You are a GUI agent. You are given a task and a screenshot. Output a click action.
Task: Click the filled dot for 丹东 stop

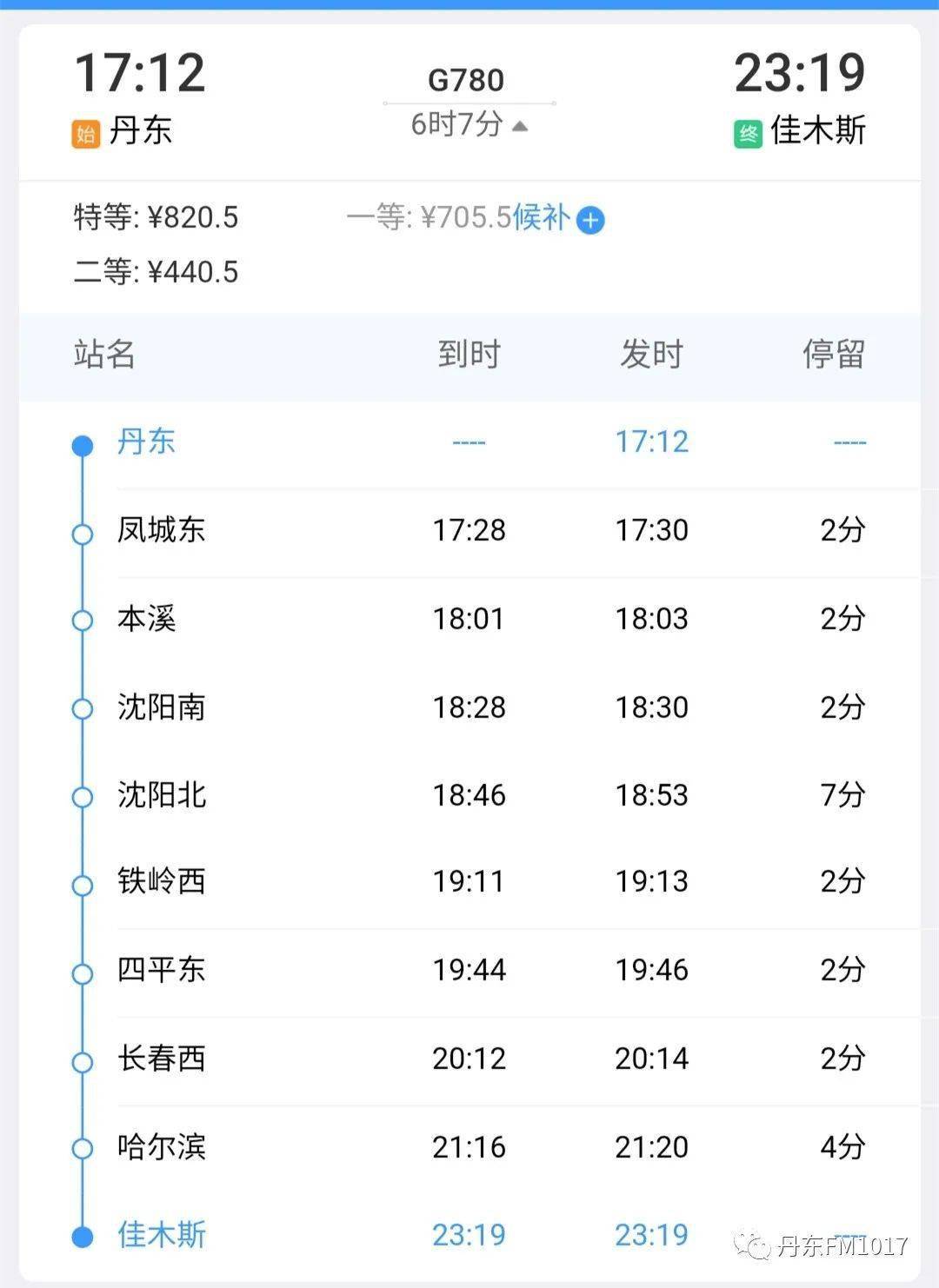(x=83, y=446)
